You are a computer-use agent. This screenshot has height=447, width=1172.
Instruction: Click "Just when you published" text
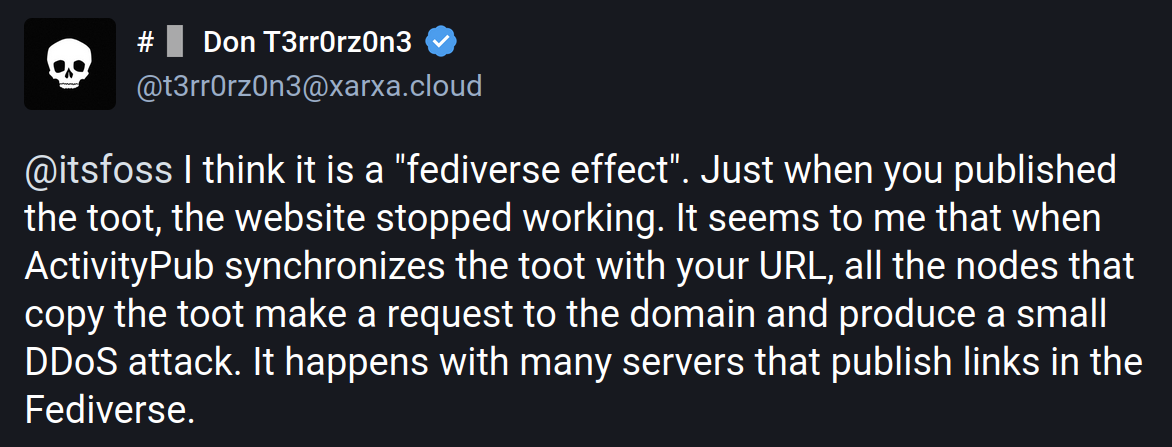point(908,170)
